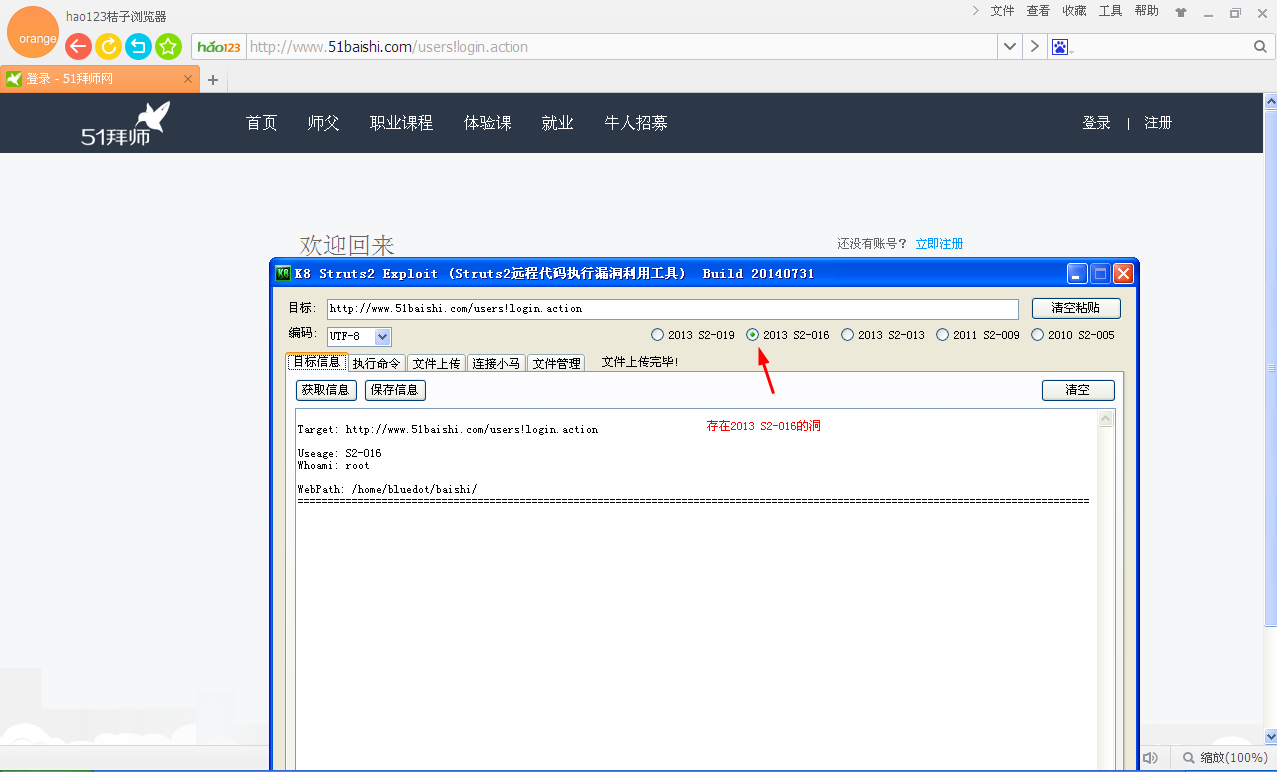Screen dimensions: 1277x772
Task: Open 首页 in site navigation
Action: (x=262, y=123)
